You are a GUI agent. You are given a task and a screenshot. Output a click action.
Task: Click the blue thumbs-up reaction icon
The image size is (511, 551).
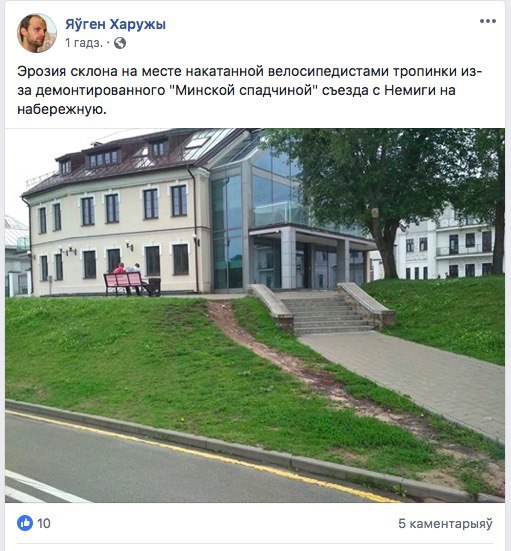[x=25, y=523]
